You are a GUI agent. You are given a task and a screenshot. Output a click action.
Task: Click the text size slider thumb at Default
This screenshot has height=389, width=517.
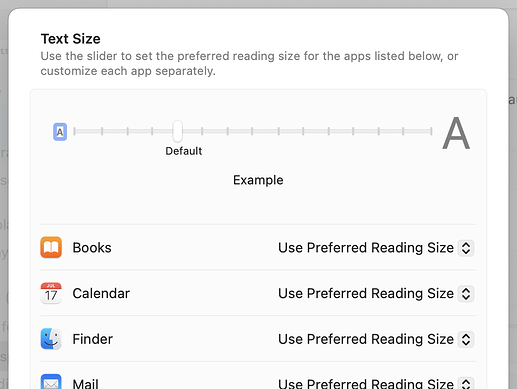pos(178,131)
